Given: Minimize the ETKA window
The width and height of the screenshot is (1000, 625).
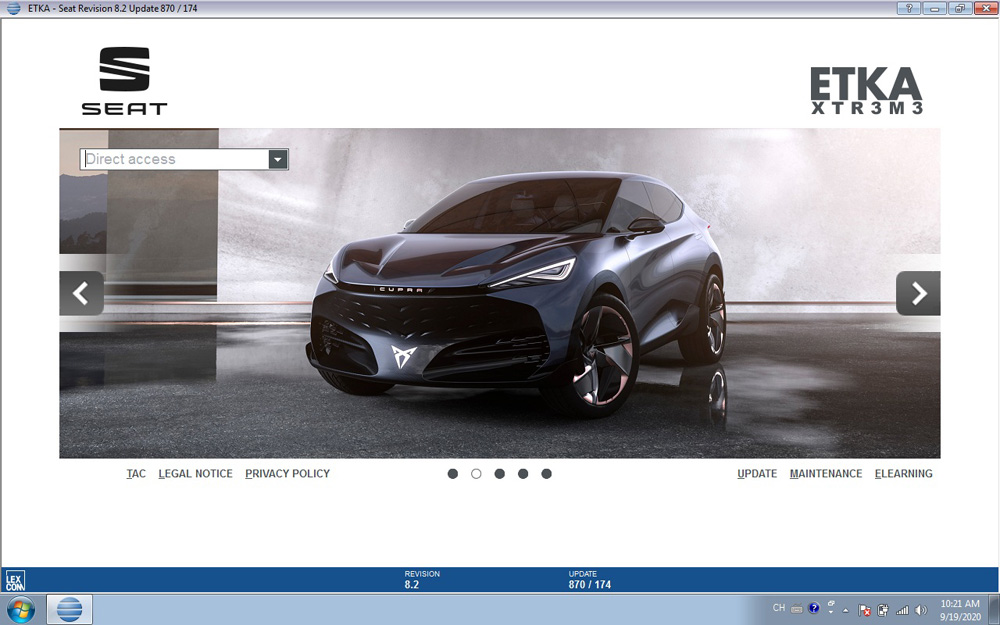Looking at the screenshot, I should [934, 8].
